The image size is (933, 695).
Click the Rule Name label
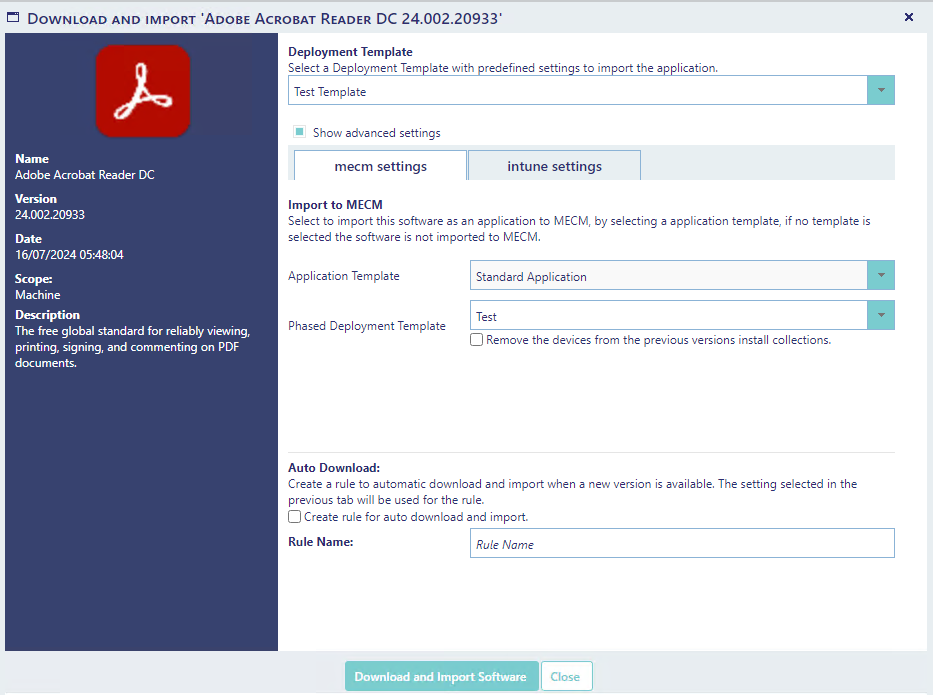[x=321, y=542]
